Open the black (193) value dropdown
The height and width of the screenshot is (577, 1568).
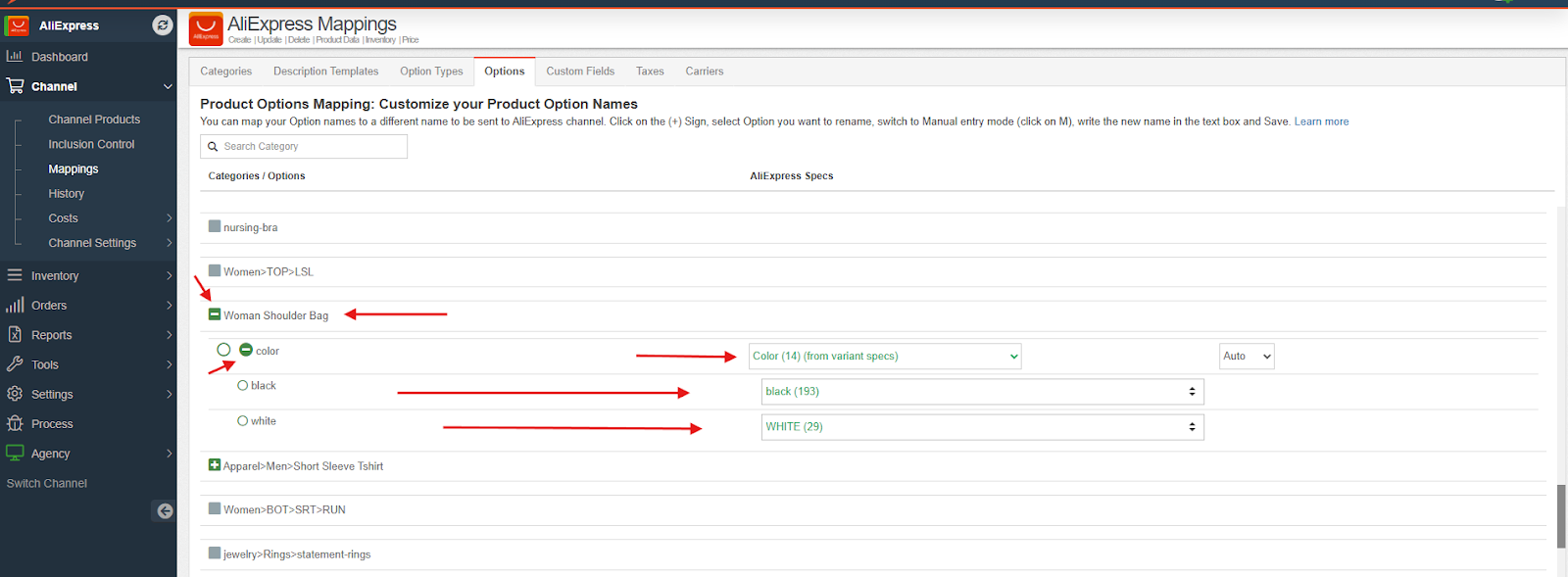983,392
